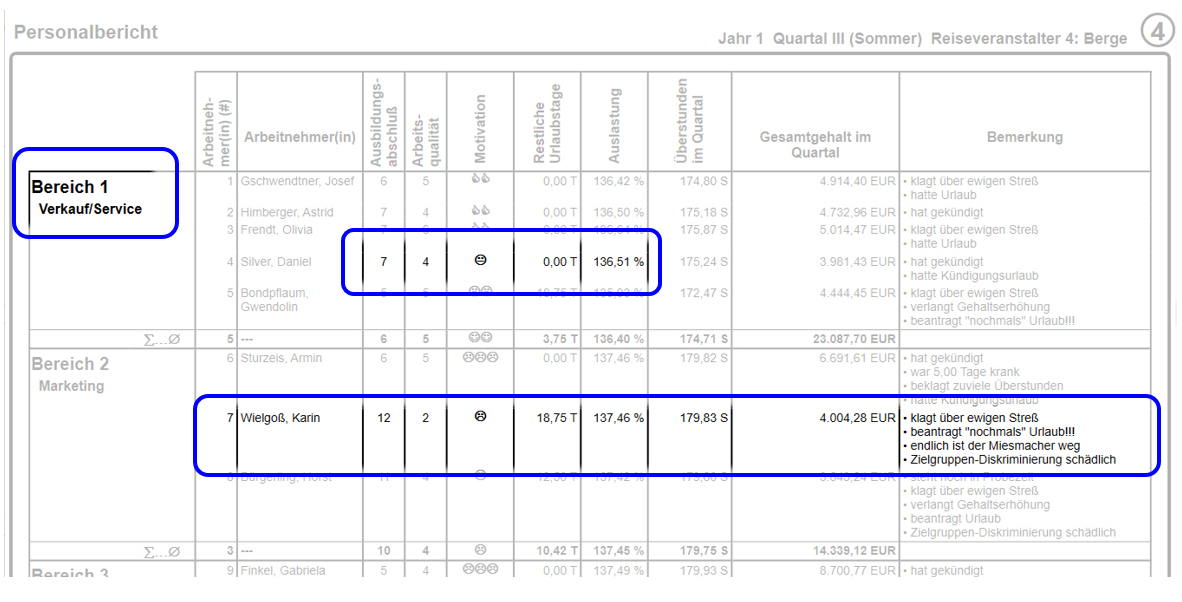
Task: Click the Motivation column header
Action: [480, 129]
